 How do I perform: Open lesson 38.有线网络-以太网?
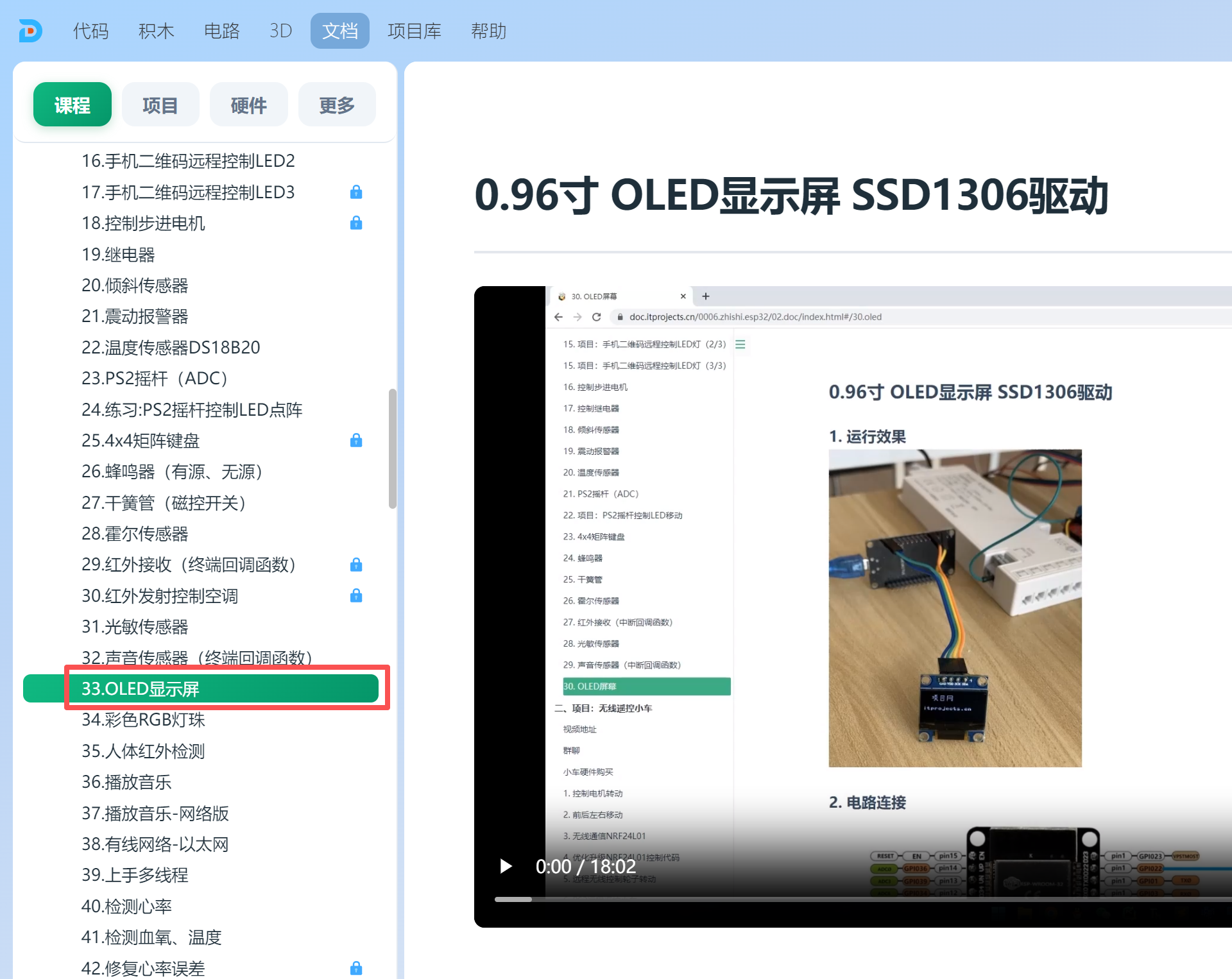pos(155,844)
